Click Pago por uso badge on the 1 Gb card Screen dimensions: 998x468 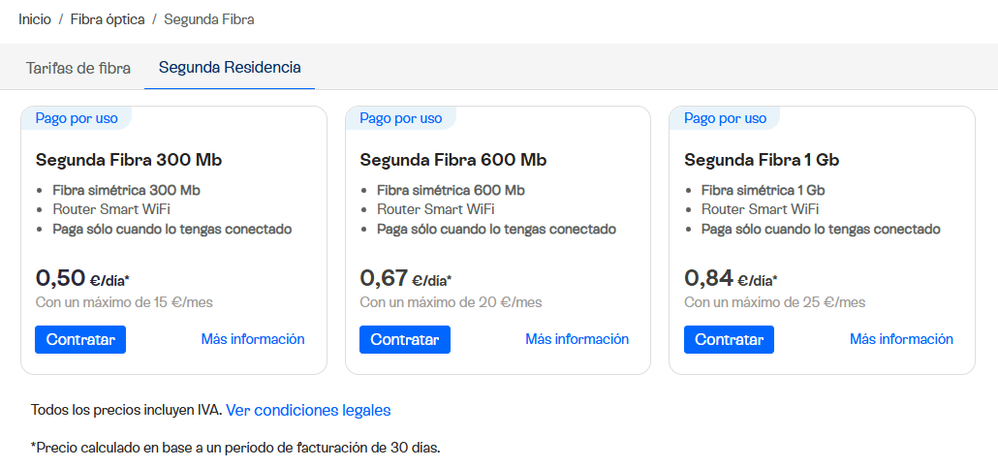pos(725,118)
